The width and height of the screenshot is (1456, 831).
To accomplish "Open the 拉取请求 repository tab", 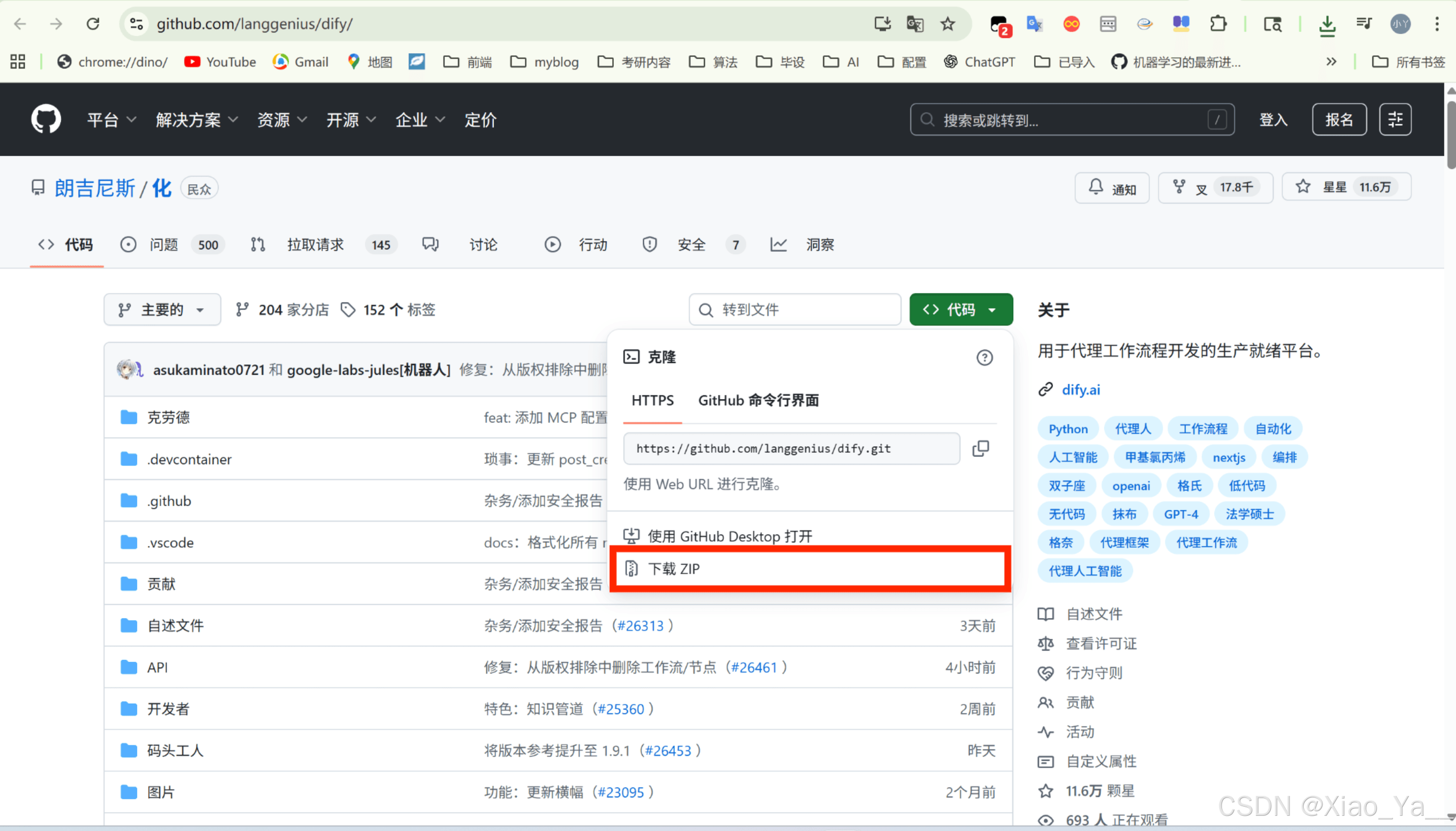I will click(315, 245).
